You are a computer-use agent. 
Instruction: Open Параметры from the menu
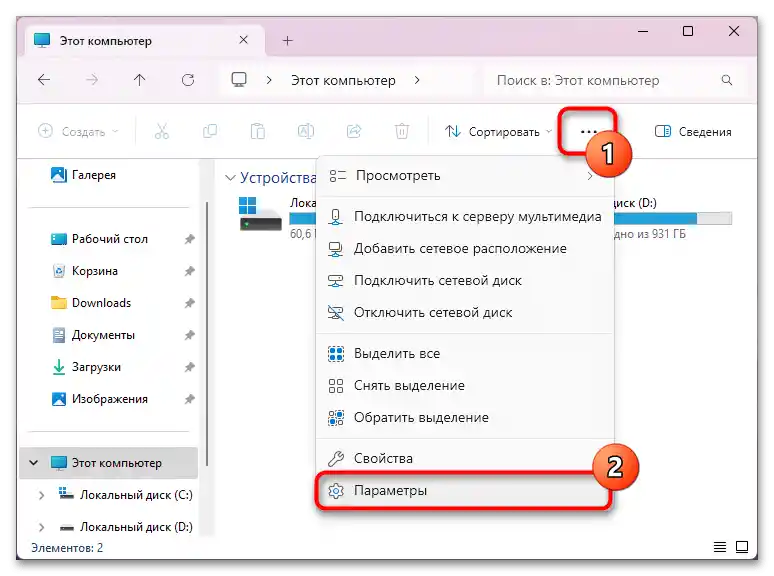pos(464,491)
